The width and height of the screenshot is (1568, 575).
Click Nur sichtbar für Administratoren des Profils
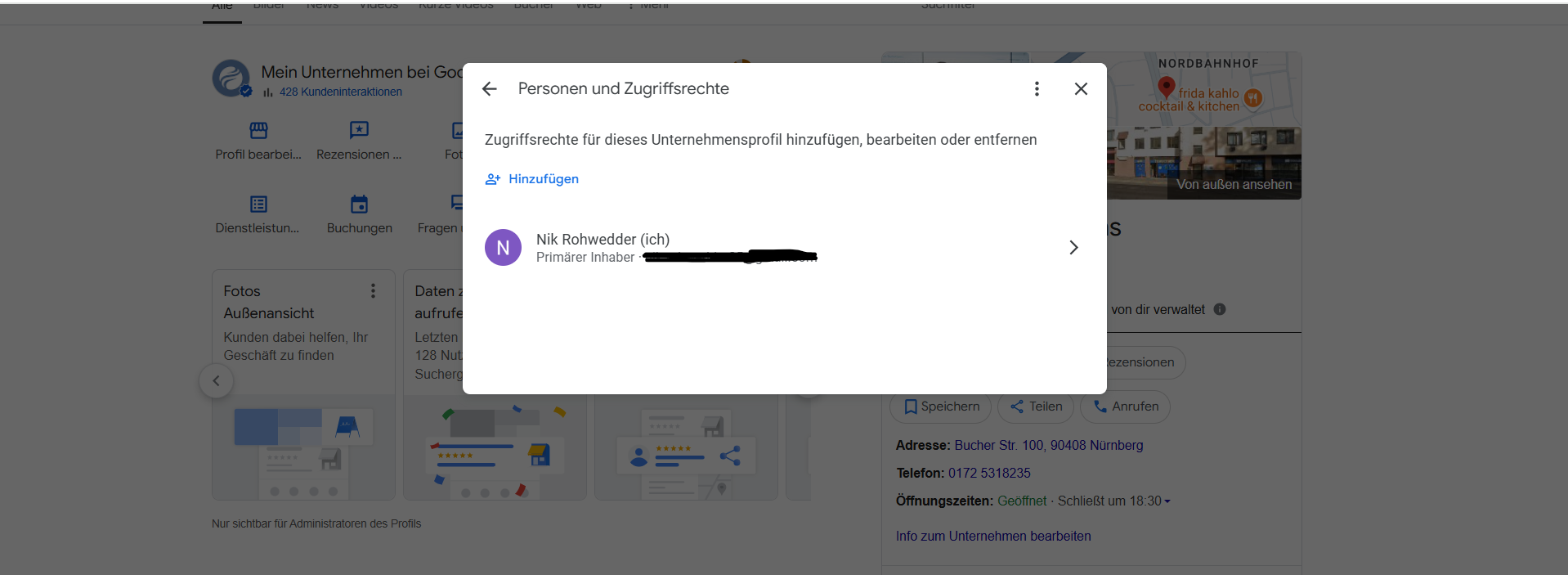(316, 523)
